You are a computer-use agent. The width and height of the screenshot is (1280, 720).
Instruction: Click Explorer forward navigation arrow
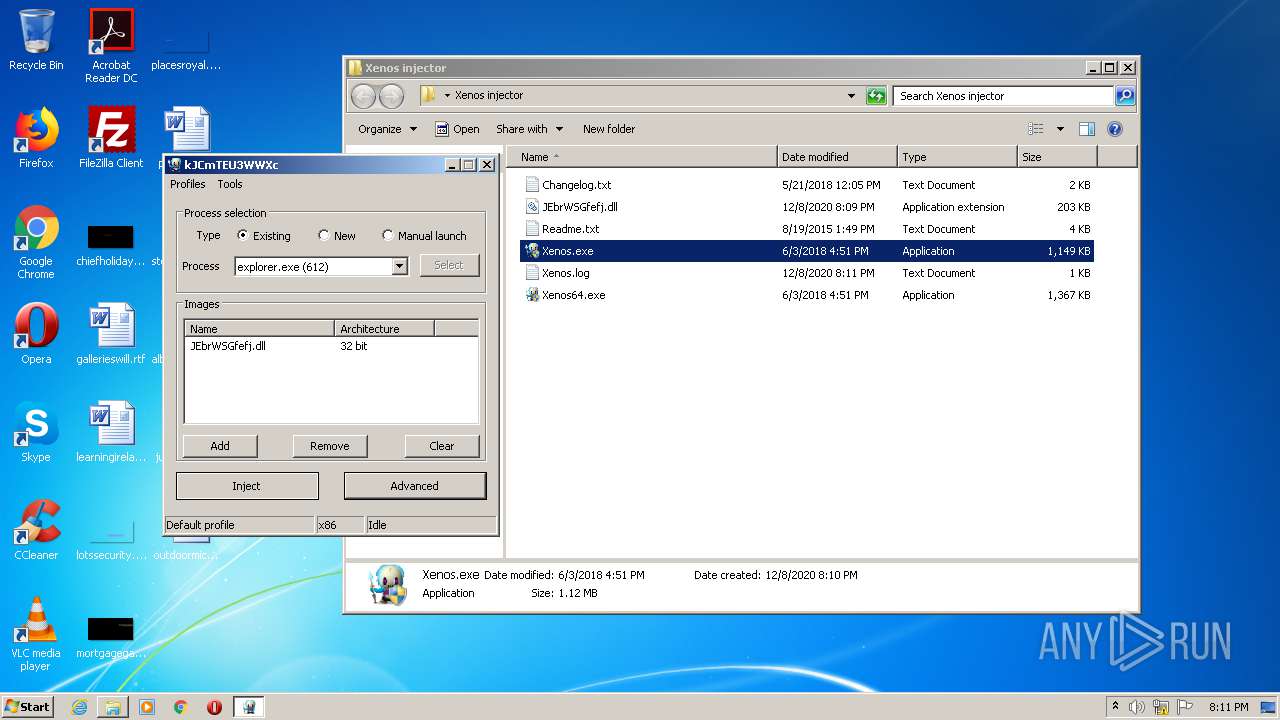tap(392, 96)
